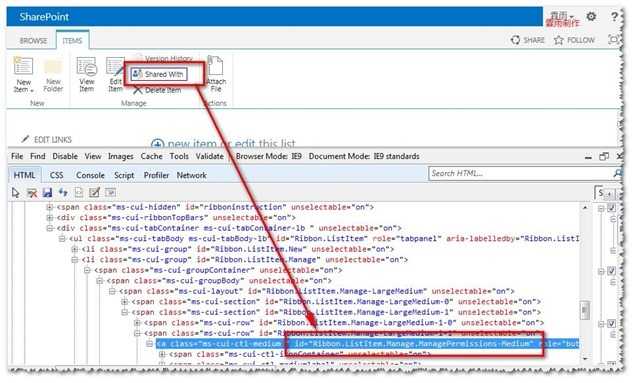This screenshot has width=635, height=383.
Task: Switch to the Console tab
Action: click(90, 175)
